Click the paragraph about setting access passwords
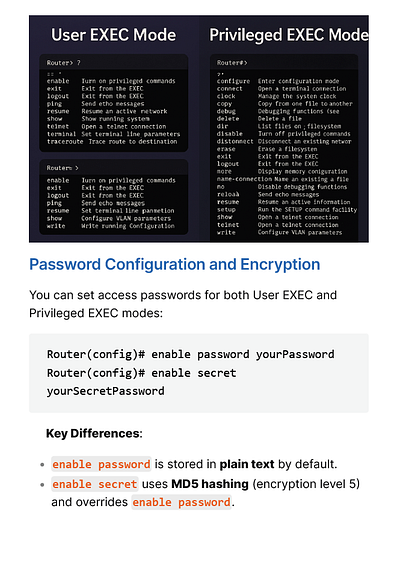 (183, 304)
